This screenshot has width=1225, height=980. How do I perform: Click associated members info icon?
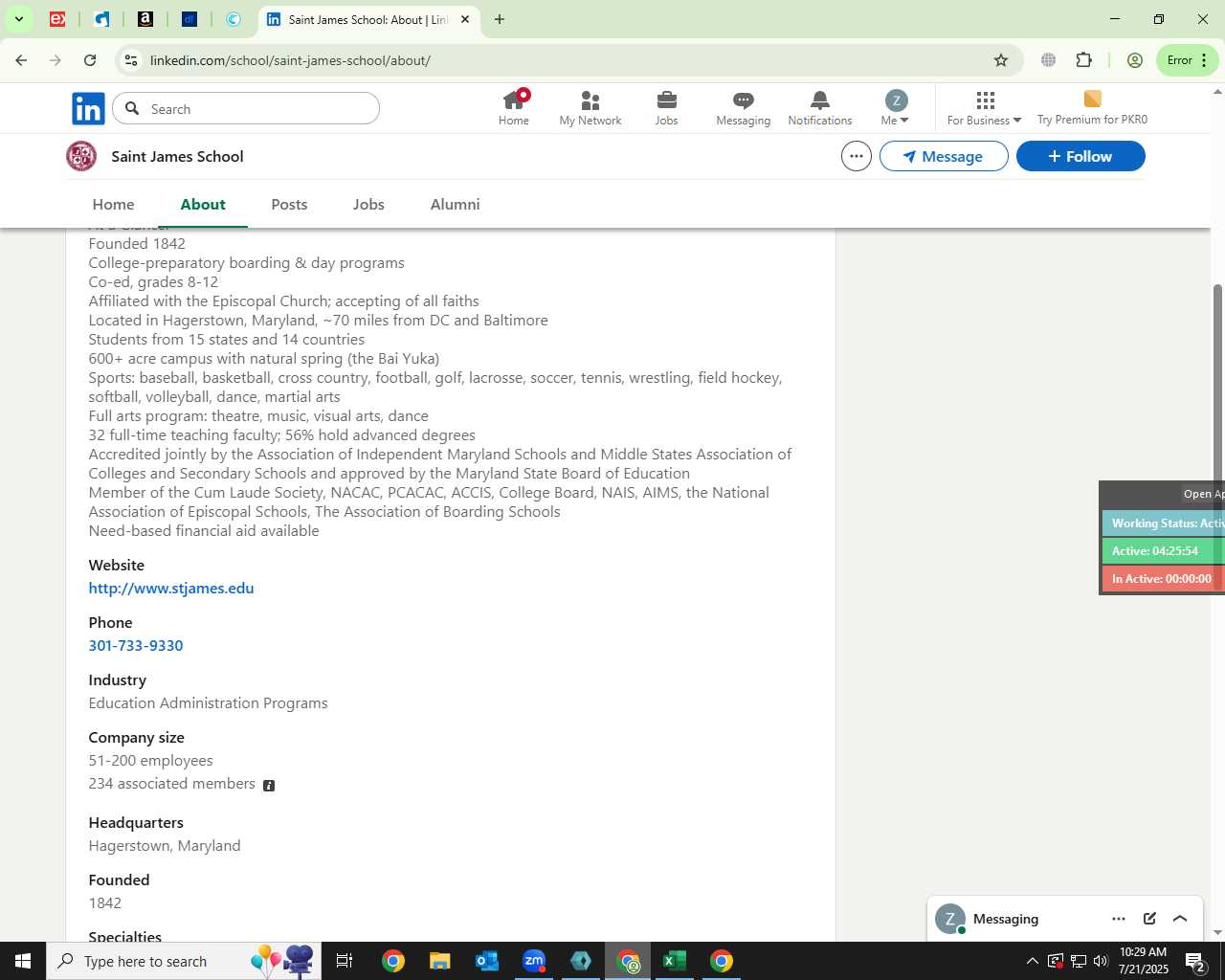(269, 786)
